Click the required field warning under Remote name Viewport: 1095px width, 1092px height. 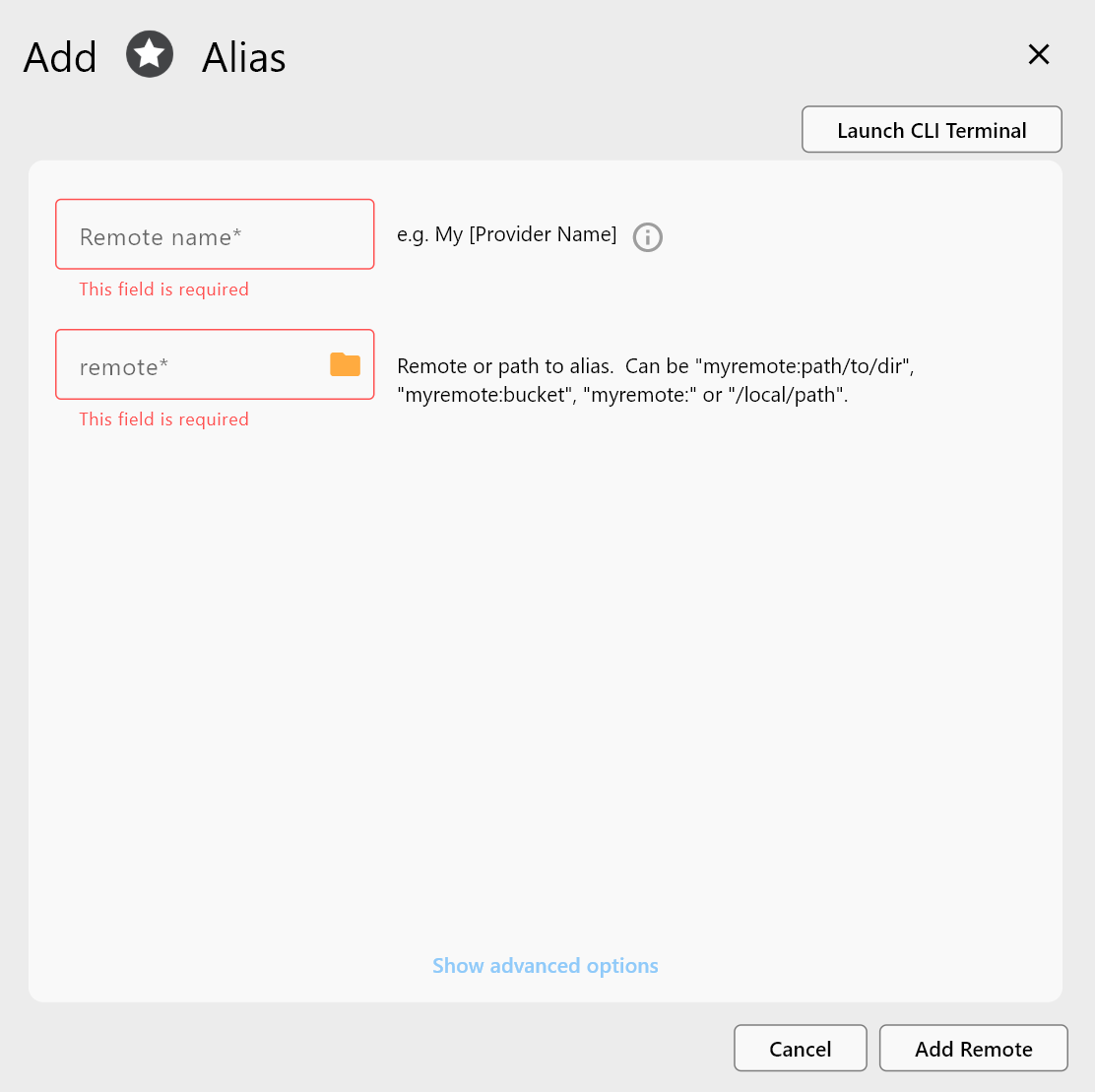pos(163,289)
